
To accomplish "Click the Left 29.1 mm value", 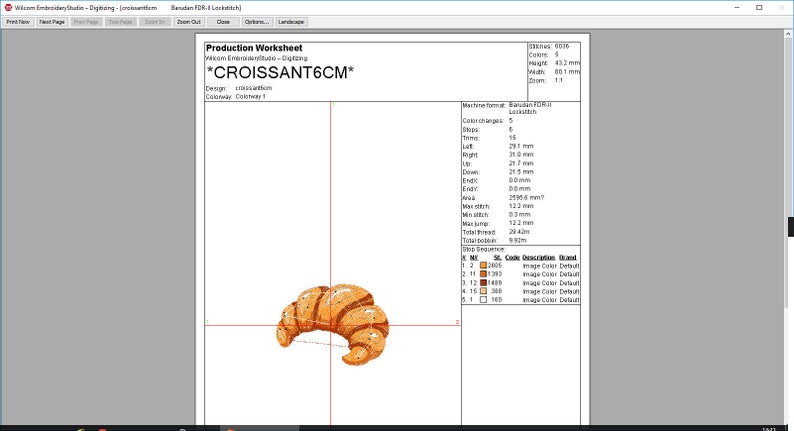I will pos(521,146).
